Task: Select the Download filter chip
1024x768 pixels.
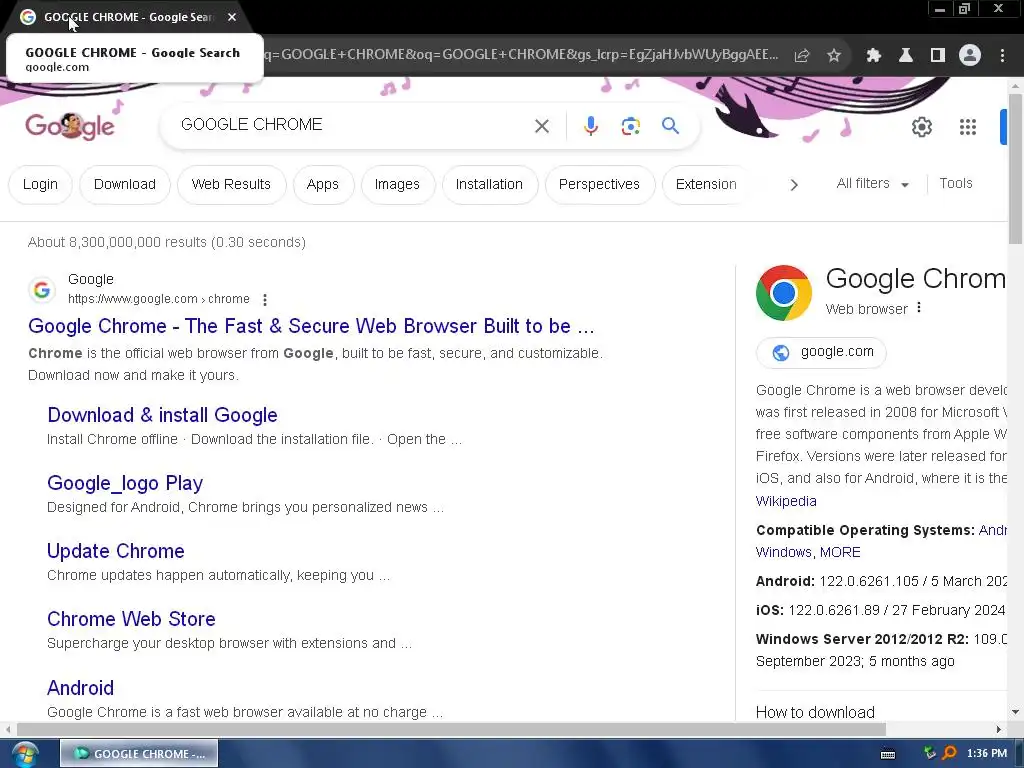Action: (x=125, y=185)
